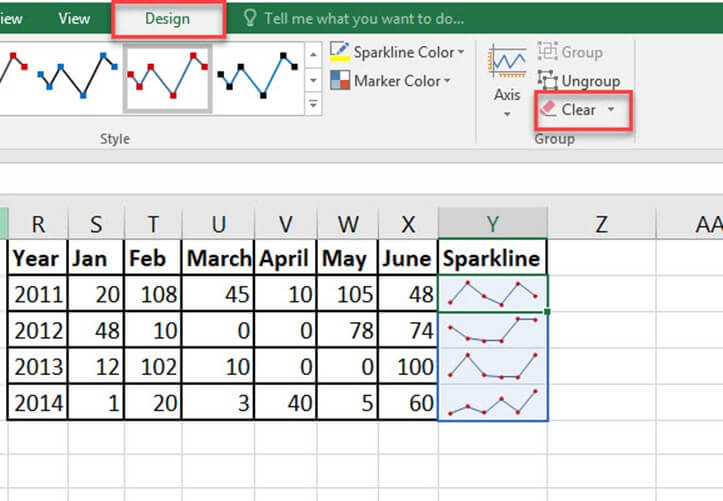Expand the Clear dropdown arrow
Viewport: 723px width, 501px height.
(611, 110)
